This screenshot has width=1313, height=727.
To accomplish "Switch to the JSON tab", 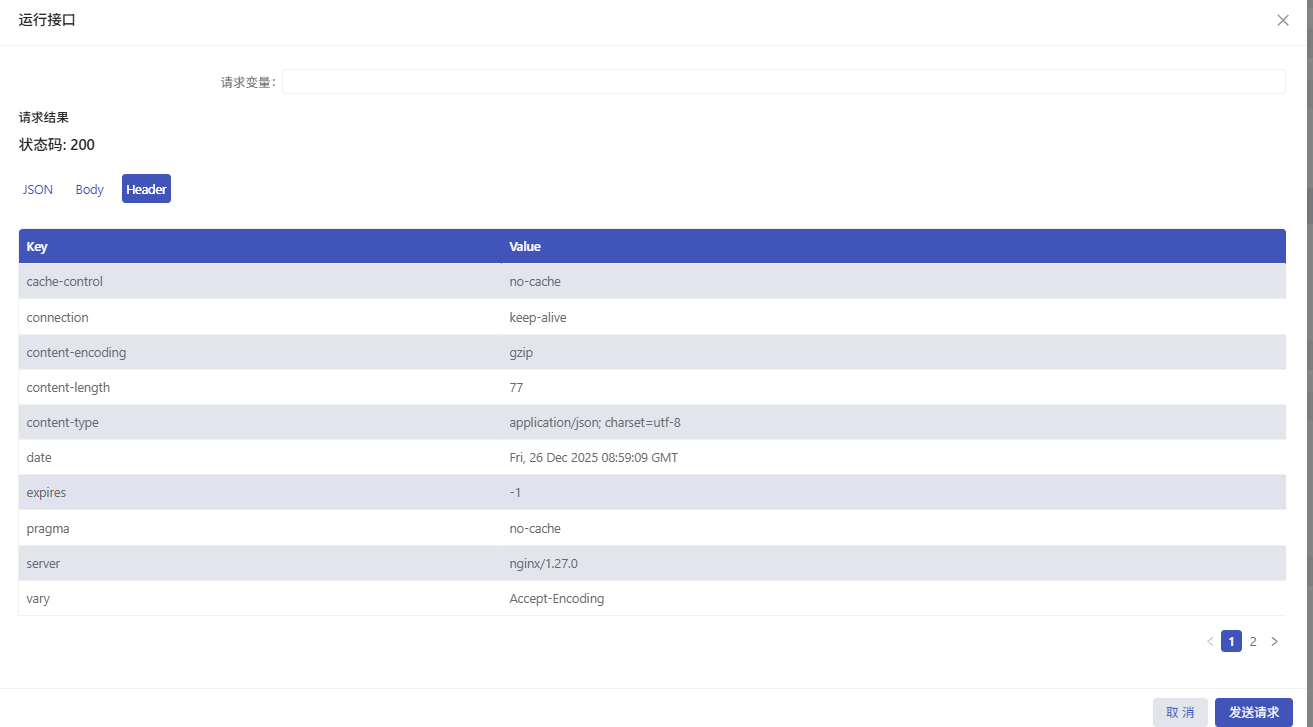I will click(x=38, y=189).
